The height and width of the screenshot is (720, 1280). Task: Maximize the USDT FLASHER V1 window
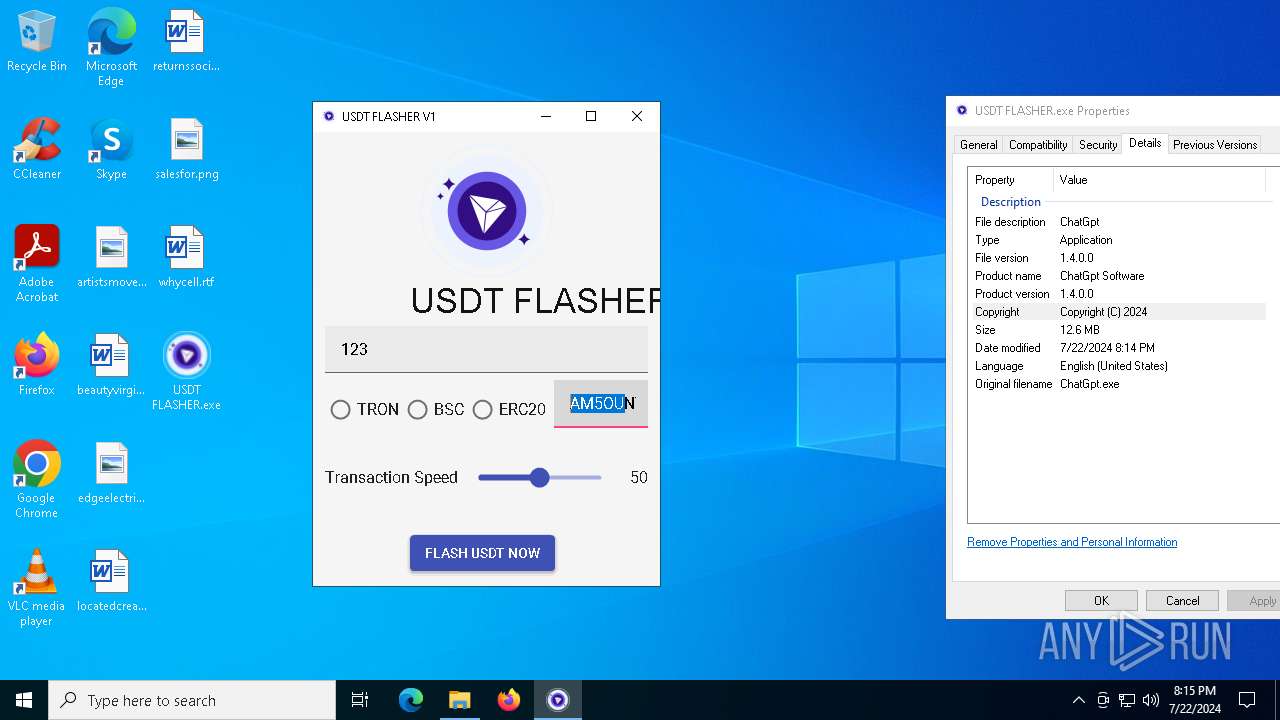pos(591,116)
